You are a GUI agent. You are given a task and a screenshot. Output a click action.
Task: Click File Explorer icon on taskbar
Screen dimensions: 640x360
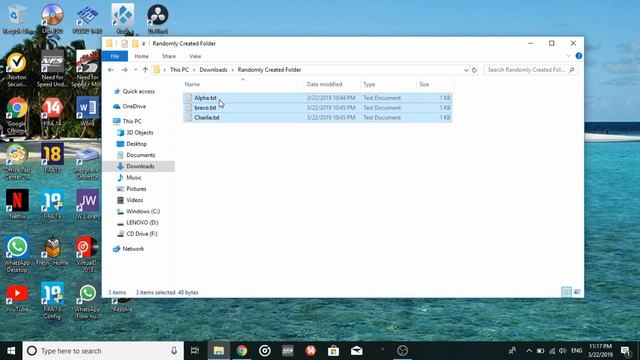[x=219, y=351]
